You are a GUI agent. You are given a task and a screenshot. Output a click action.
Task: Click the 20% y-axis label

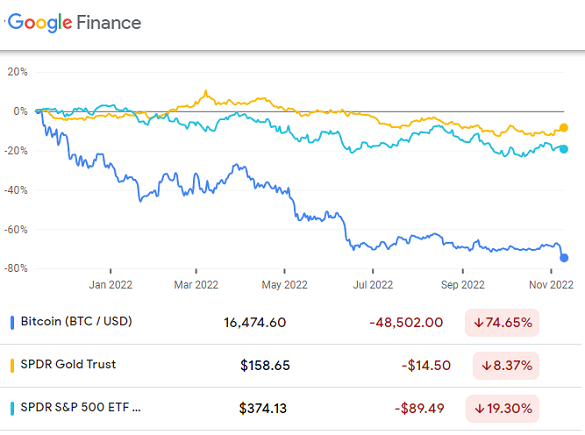(x=18, y=72)
